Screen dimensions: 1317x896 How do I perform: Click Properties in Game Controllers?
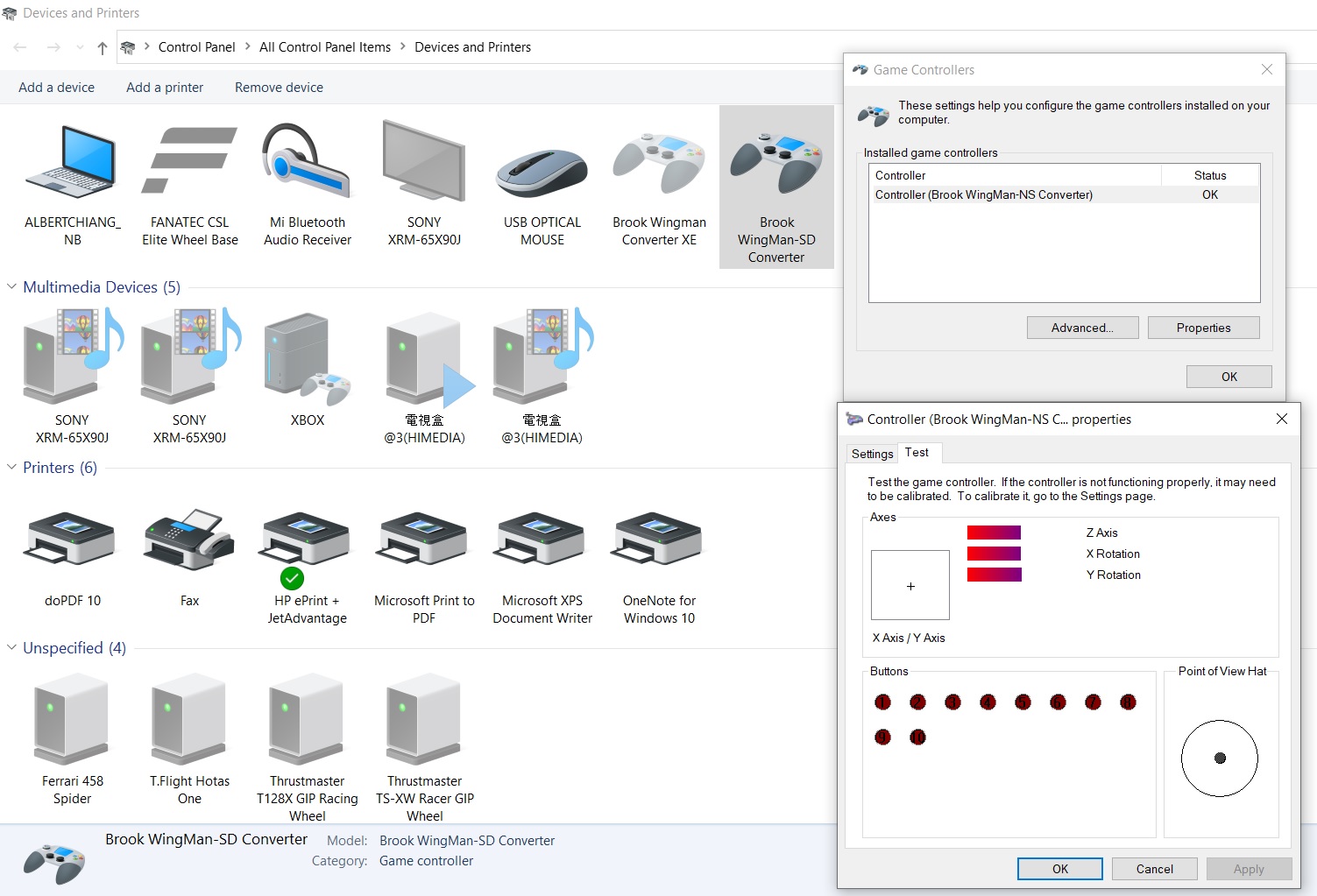pos(1203,328)
